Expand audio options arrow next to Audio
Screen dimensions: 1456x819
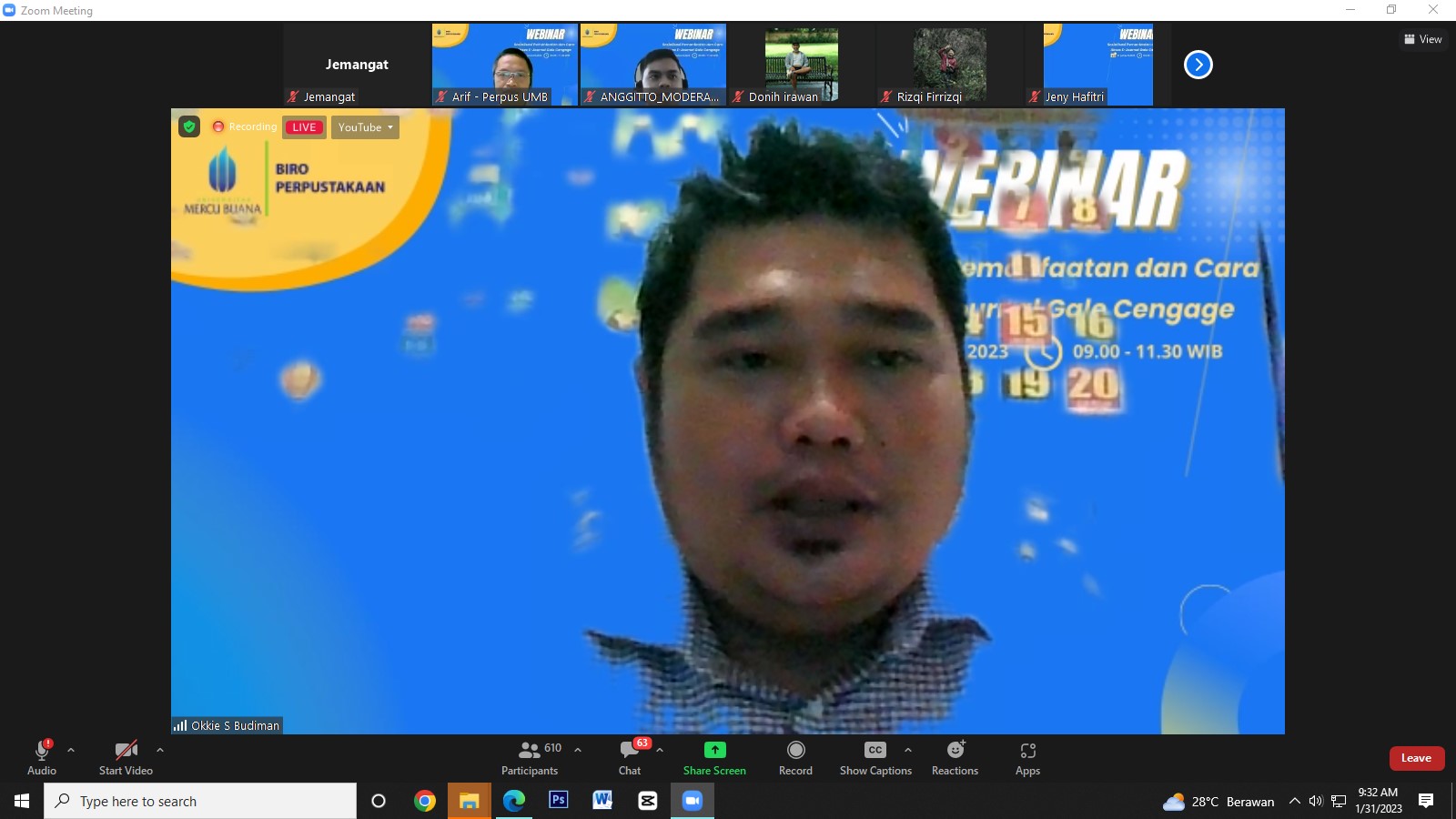[x=71, y=750]
